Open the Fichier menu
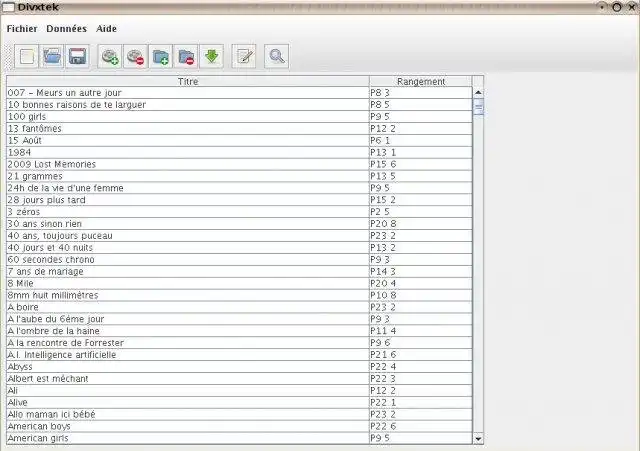 click(x=22, y=29)
